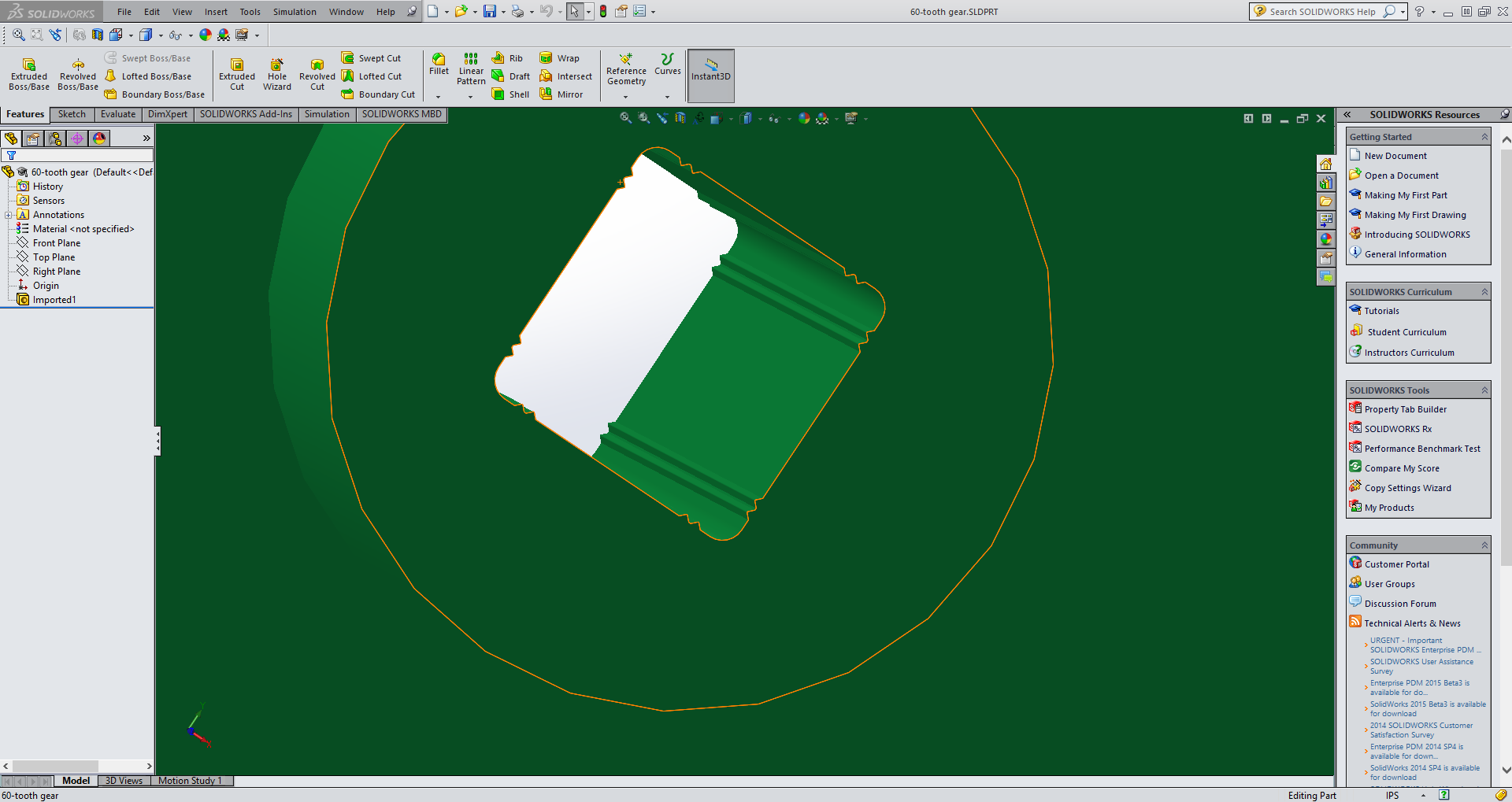Open the Simulation menu
Viewport: 1512px width, 802px height.
[x=295, y=12]
